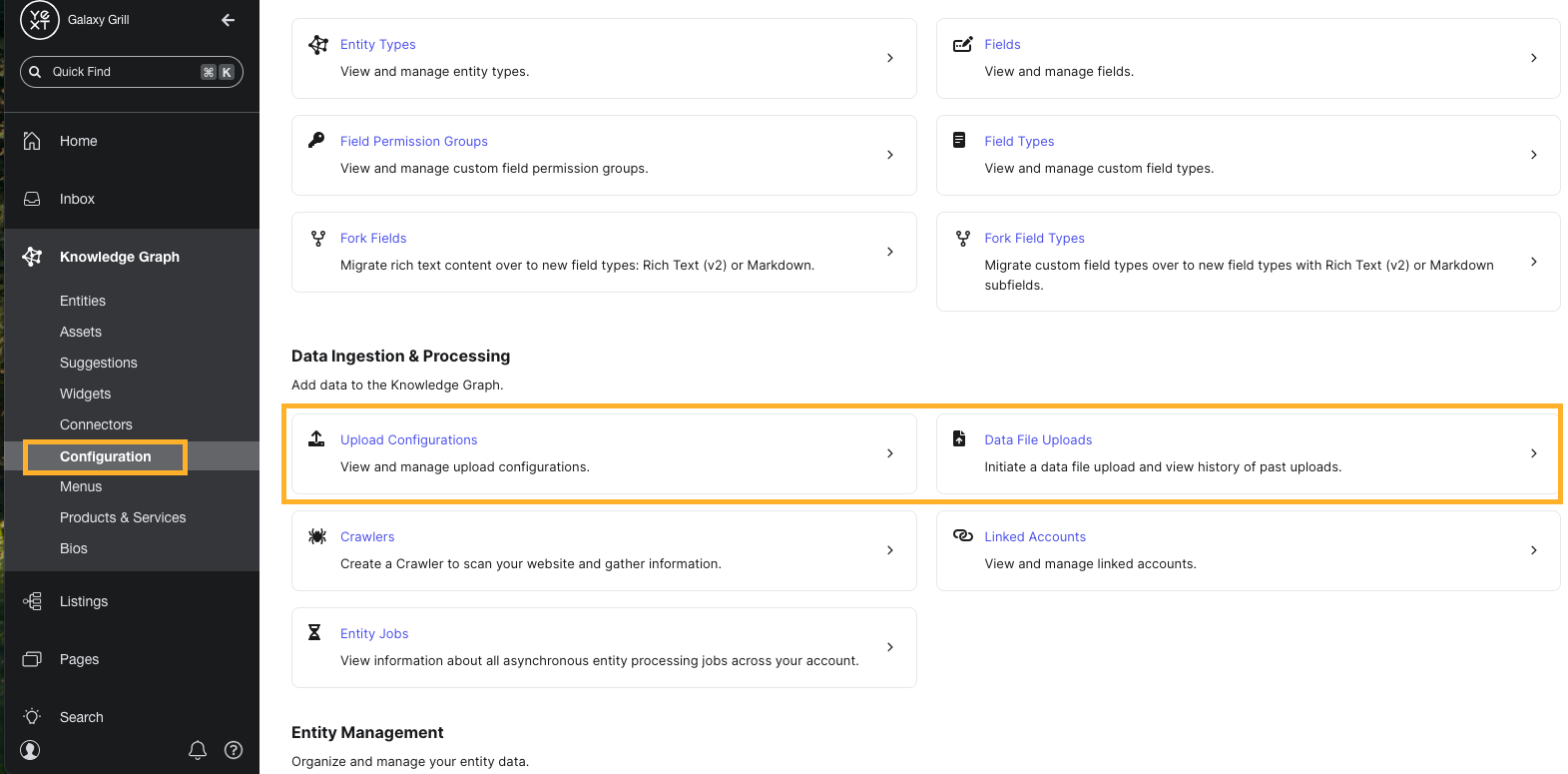Screen dimensions: 1568x774
Task: Collapse sidebar with the back arrow
Action: 229,20
